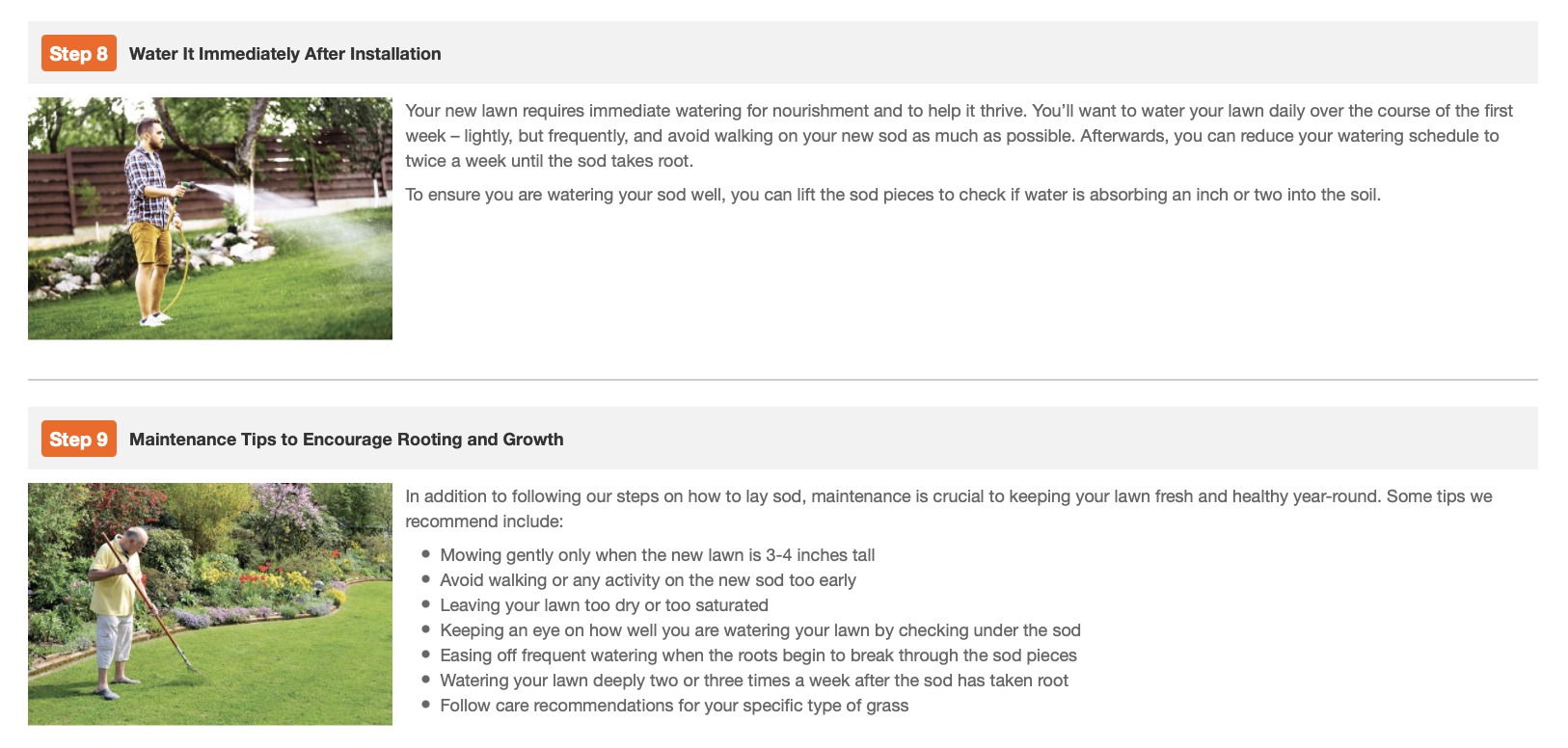Viewport: 1568px width, 748px height.
Task: Click the orange Step 9 badge
Action: click(78, 440)
